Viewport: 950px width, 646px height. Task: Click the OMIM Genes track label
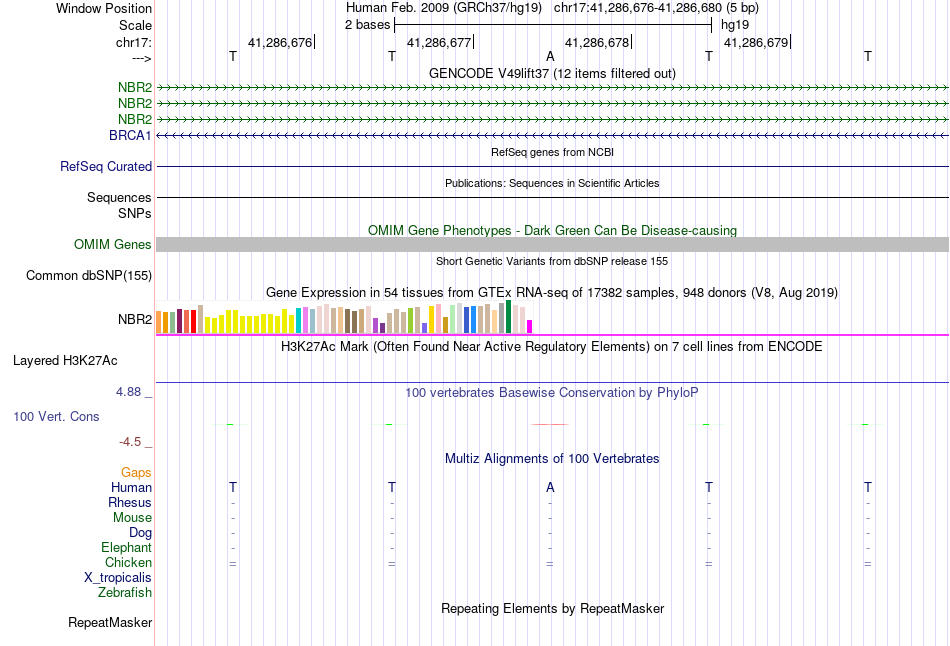coord(113,244)
